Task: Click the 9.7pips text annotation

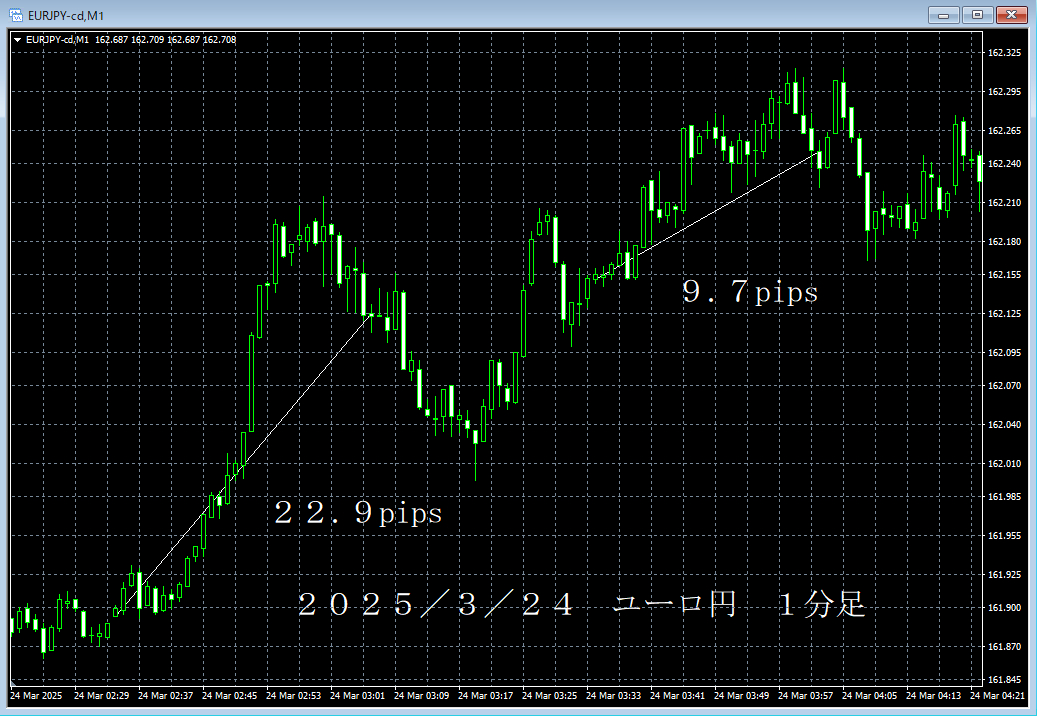Action: pos(750,292)
